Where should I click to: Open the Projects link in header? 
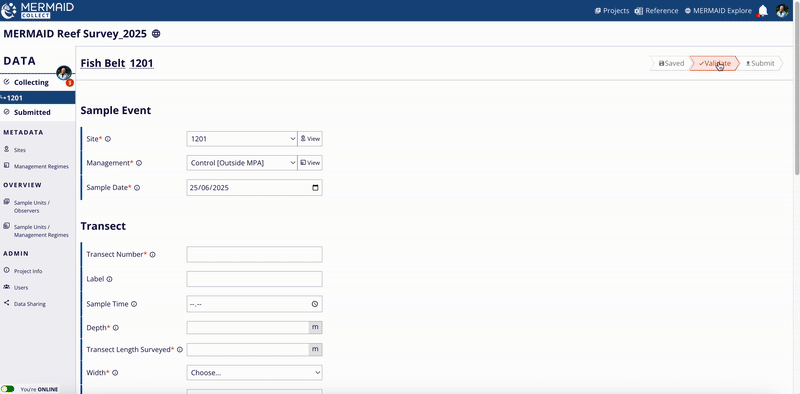612,11
